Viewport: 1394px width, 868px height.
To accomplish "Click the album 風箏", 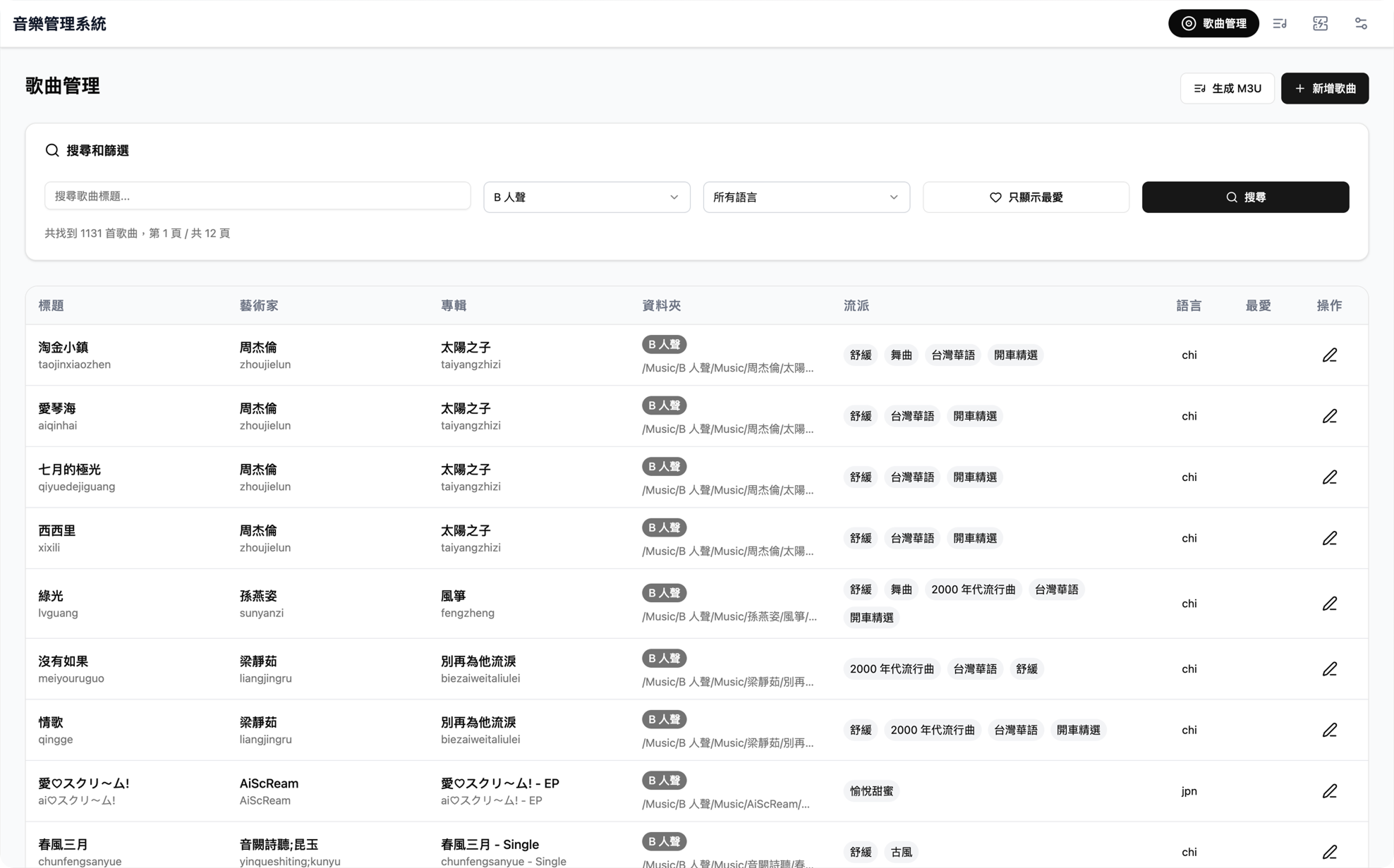I will (x=454, y=596).
